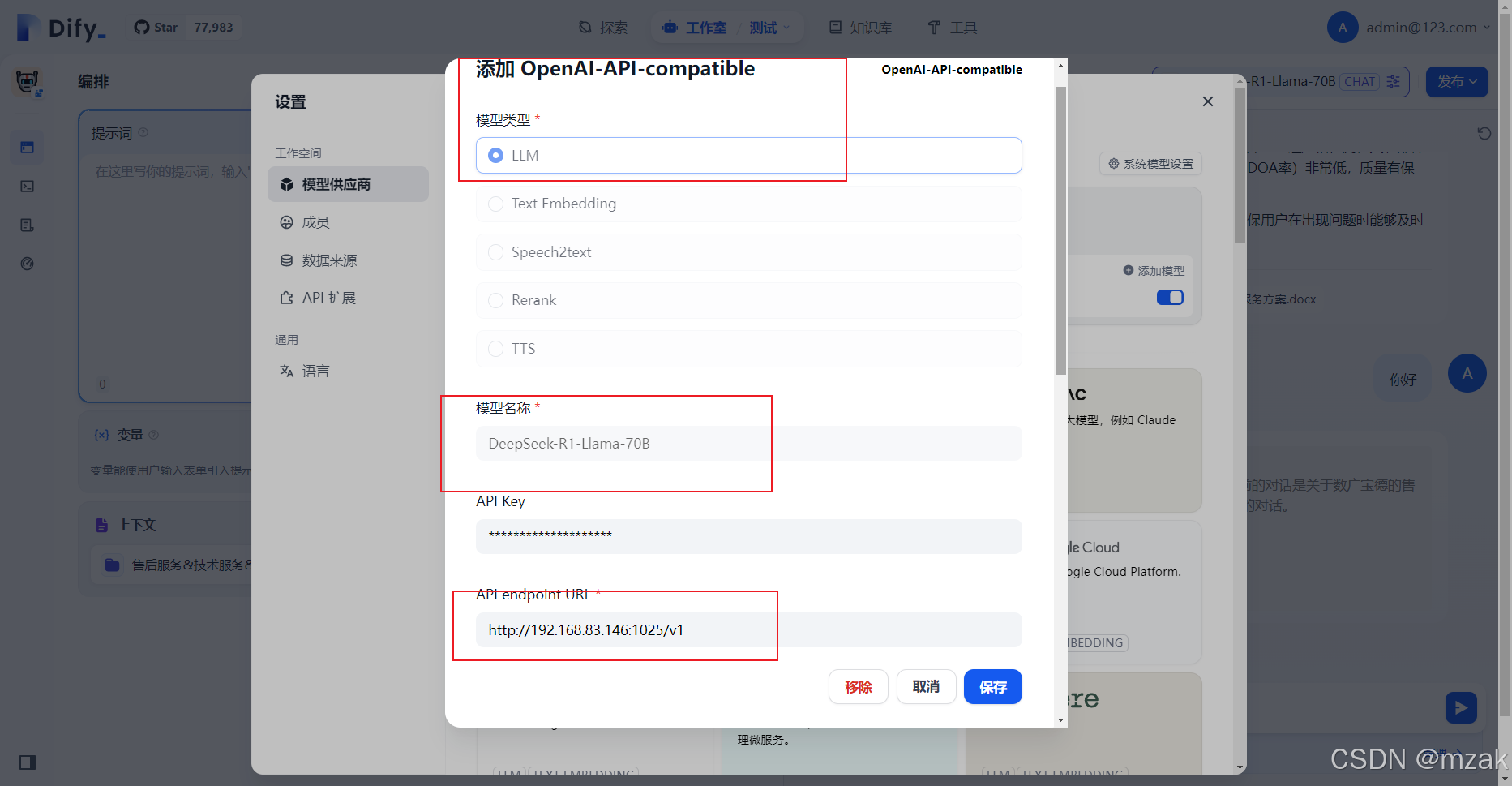Click the 保存 button
This screenshot has width=1512, height=786.
(x=993, y=687)
